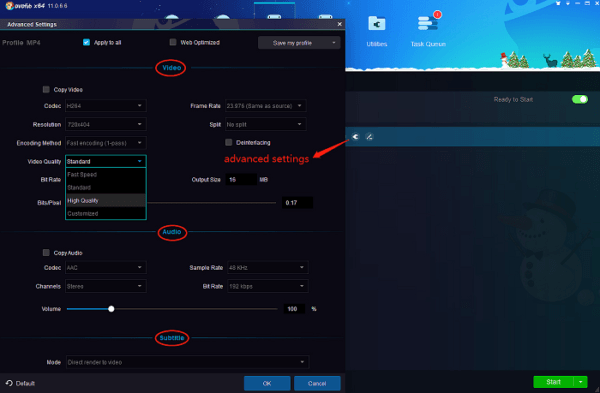Close the Advanced Settings dialog
Viewport: 600px width, 393px height.
339,24
